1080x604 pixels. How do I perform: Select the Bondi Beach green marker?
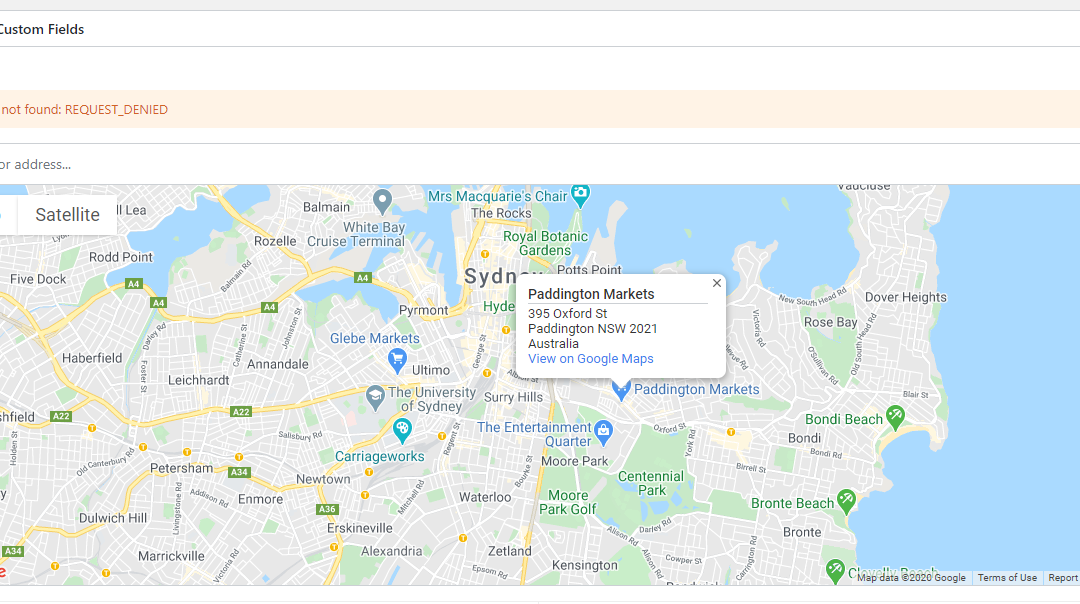tap(895, 417)
